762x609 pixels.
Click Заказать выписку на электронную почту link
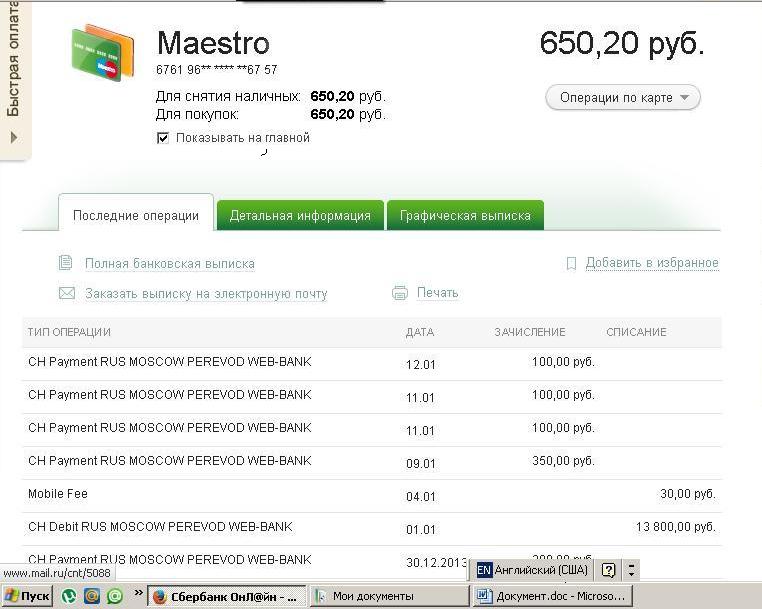pos(206,294)
